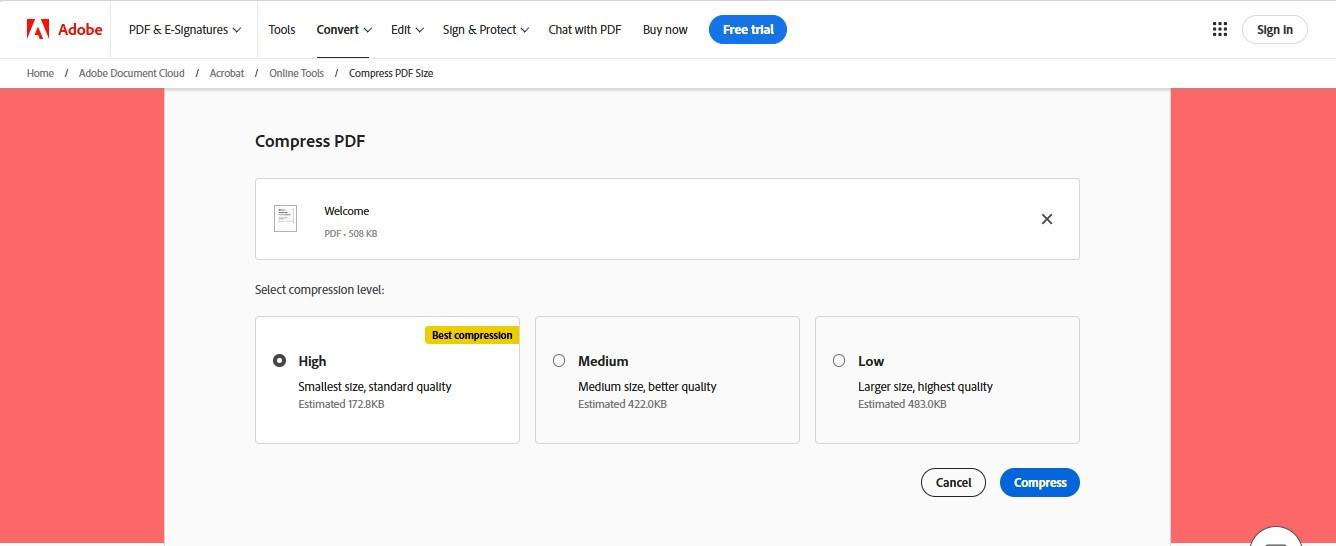Expand PDF & E-Signatures dropdown
The width and height of the screenshot is (1336, 546).
point(185,29)
